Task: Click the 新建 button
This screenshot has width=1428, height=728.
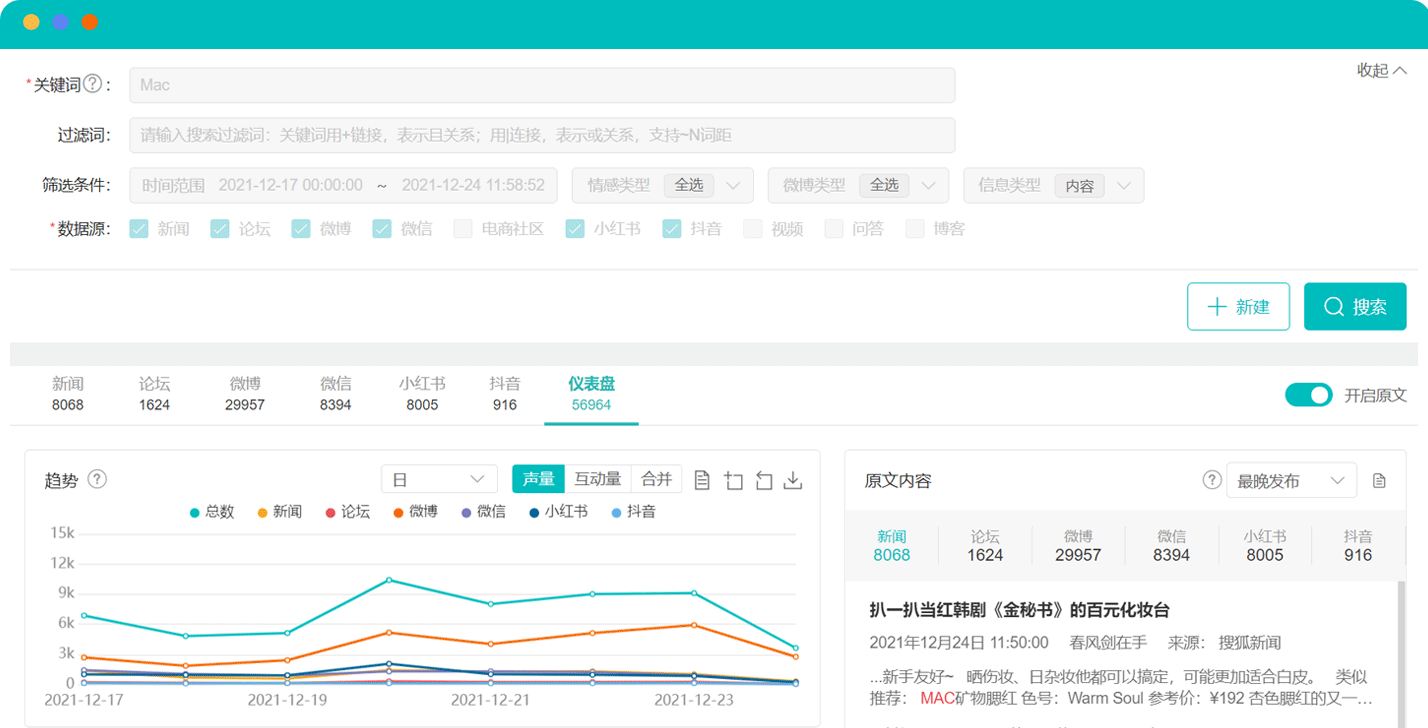Action: 1238,307
